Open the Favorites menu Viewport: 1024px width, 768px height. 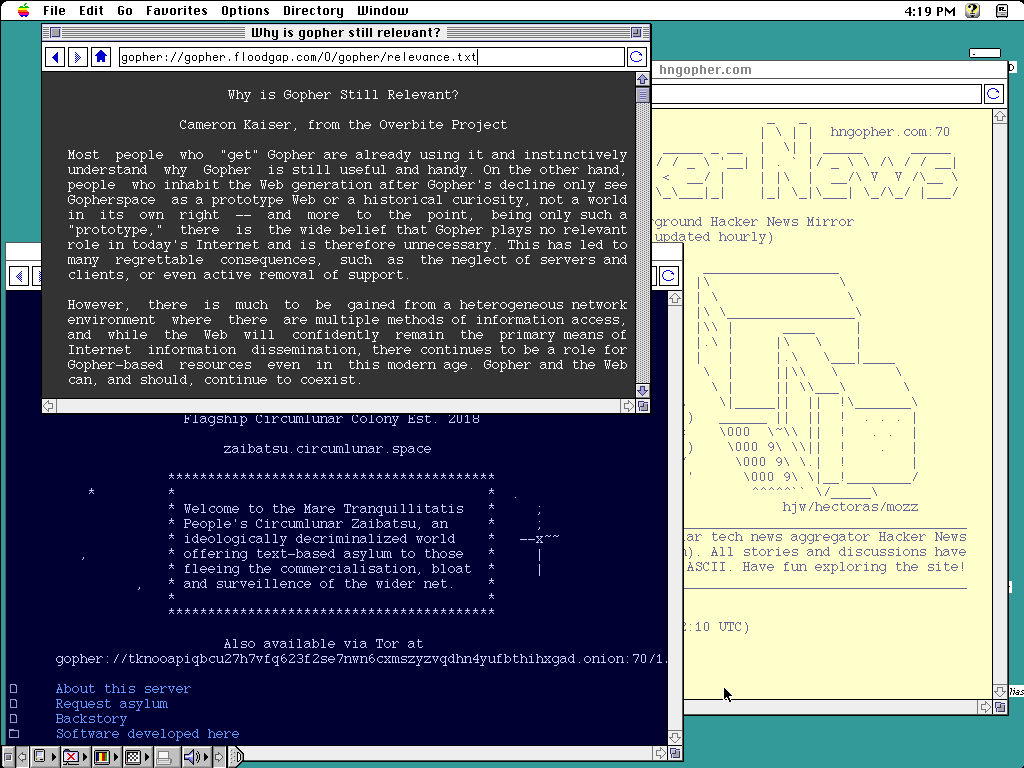(176, 11)
